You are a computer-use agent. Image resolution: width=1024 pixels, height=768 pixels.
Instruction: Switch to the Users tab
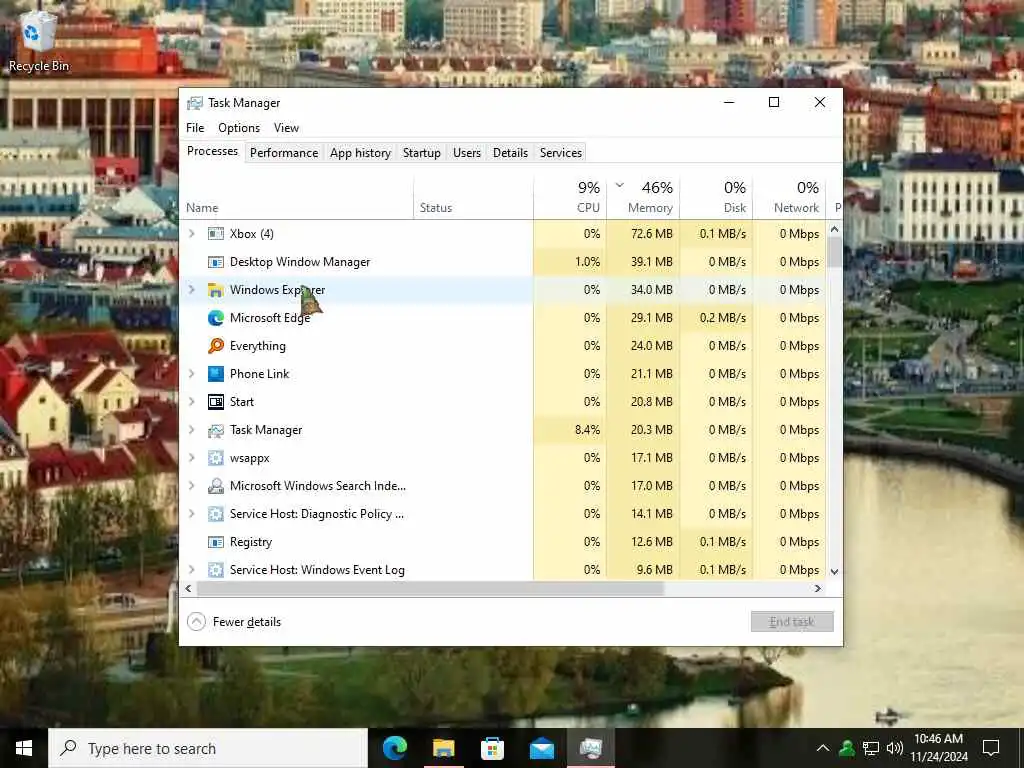pyautogui.click(x=467, y=153)
